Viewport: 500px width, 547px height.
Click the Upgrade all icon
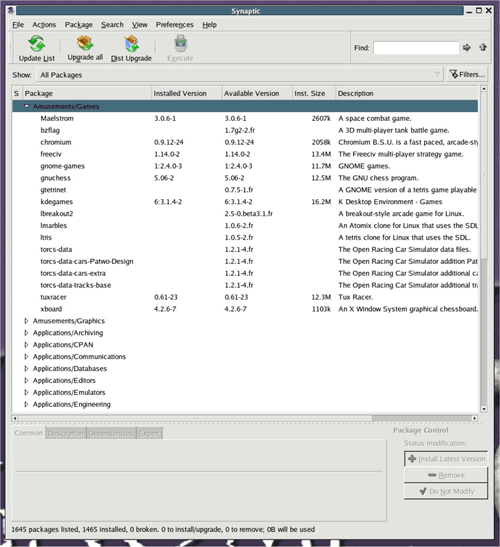[x=85, y=43]
